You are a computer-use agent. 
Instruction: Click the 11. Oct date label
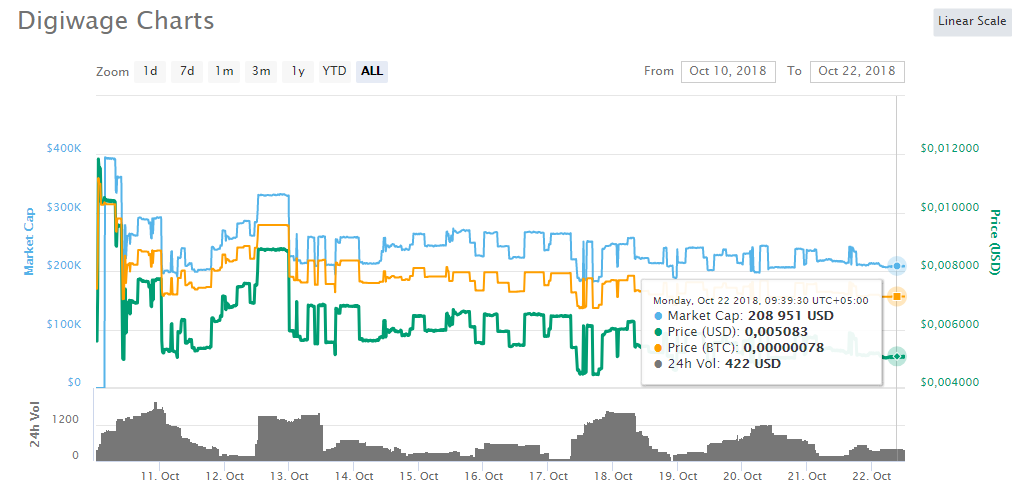(x=159, y=477)
